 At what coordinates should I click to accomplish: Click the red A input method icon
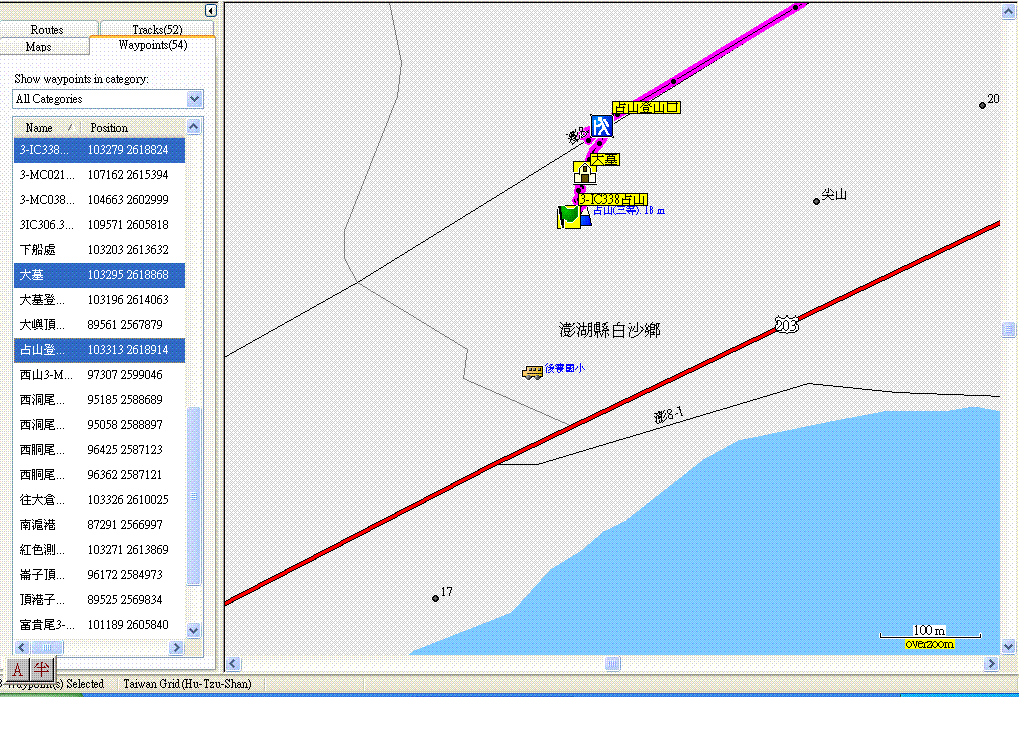click(18, 669)
